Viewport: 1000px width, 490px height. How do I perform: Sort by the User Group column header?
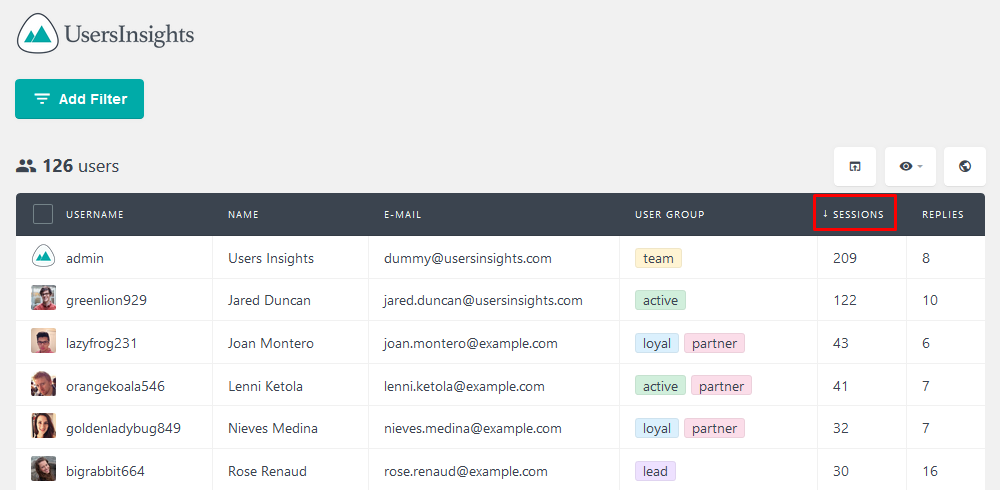click(x=670, y=214)
